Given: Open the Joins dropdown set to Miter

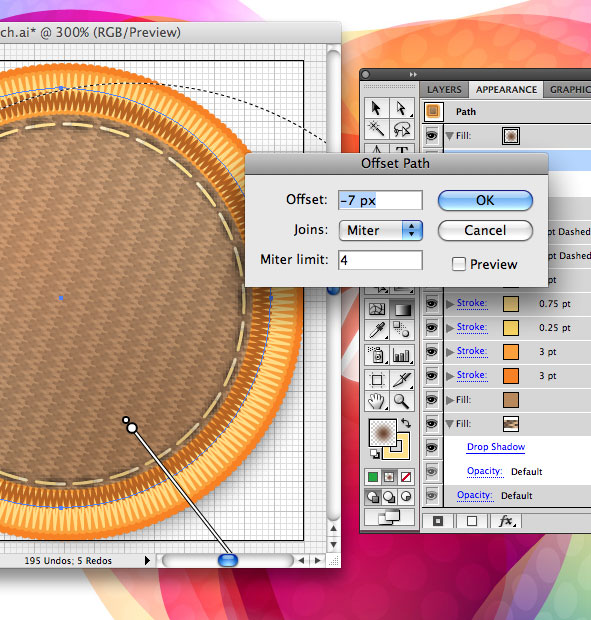Looking at the screenshot, I should tap(381, 231).
